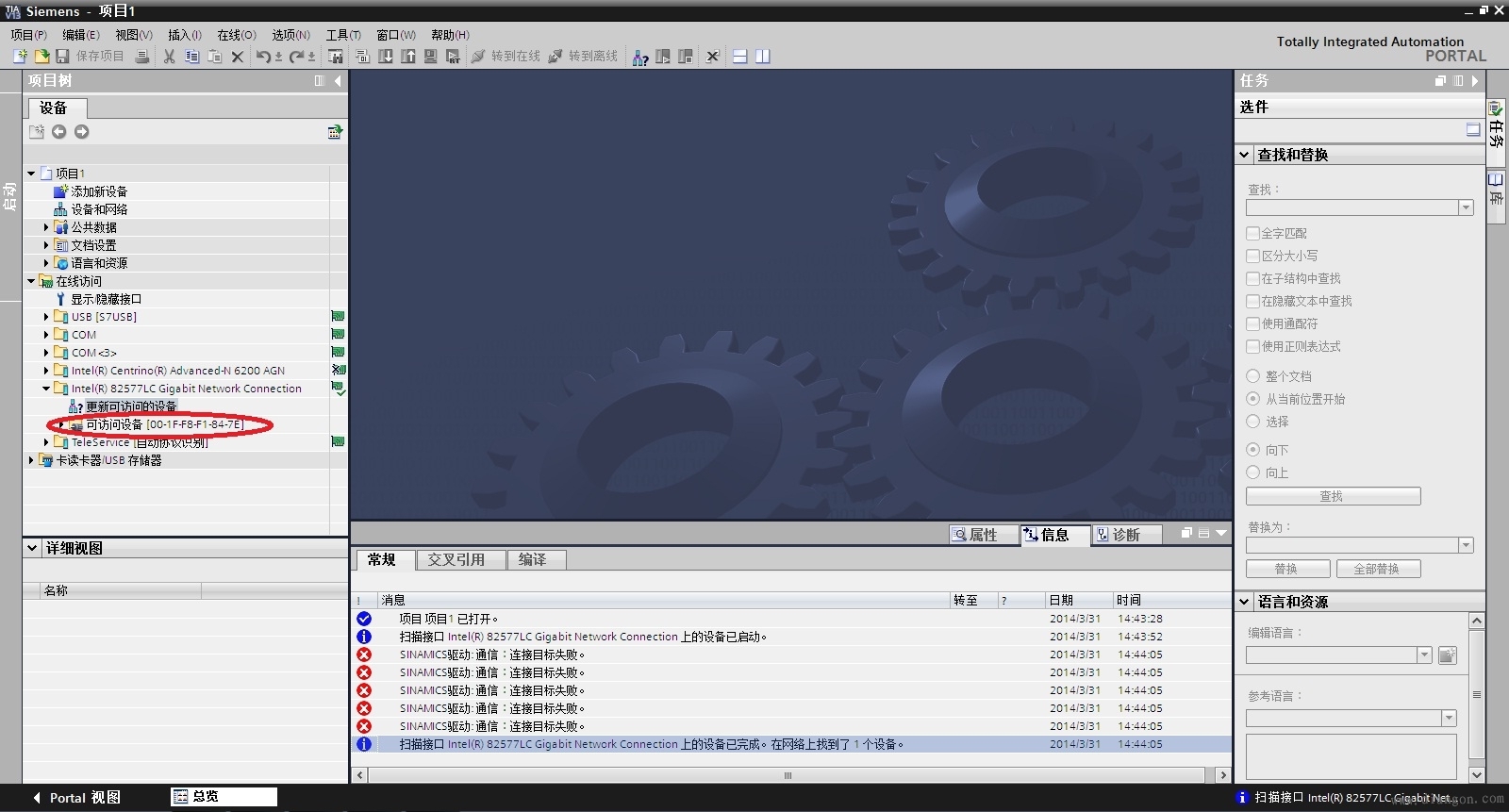The width and height of the screenshot is (1509, 812).
Task: Click the back arrow in project tree
Action: 58,132
